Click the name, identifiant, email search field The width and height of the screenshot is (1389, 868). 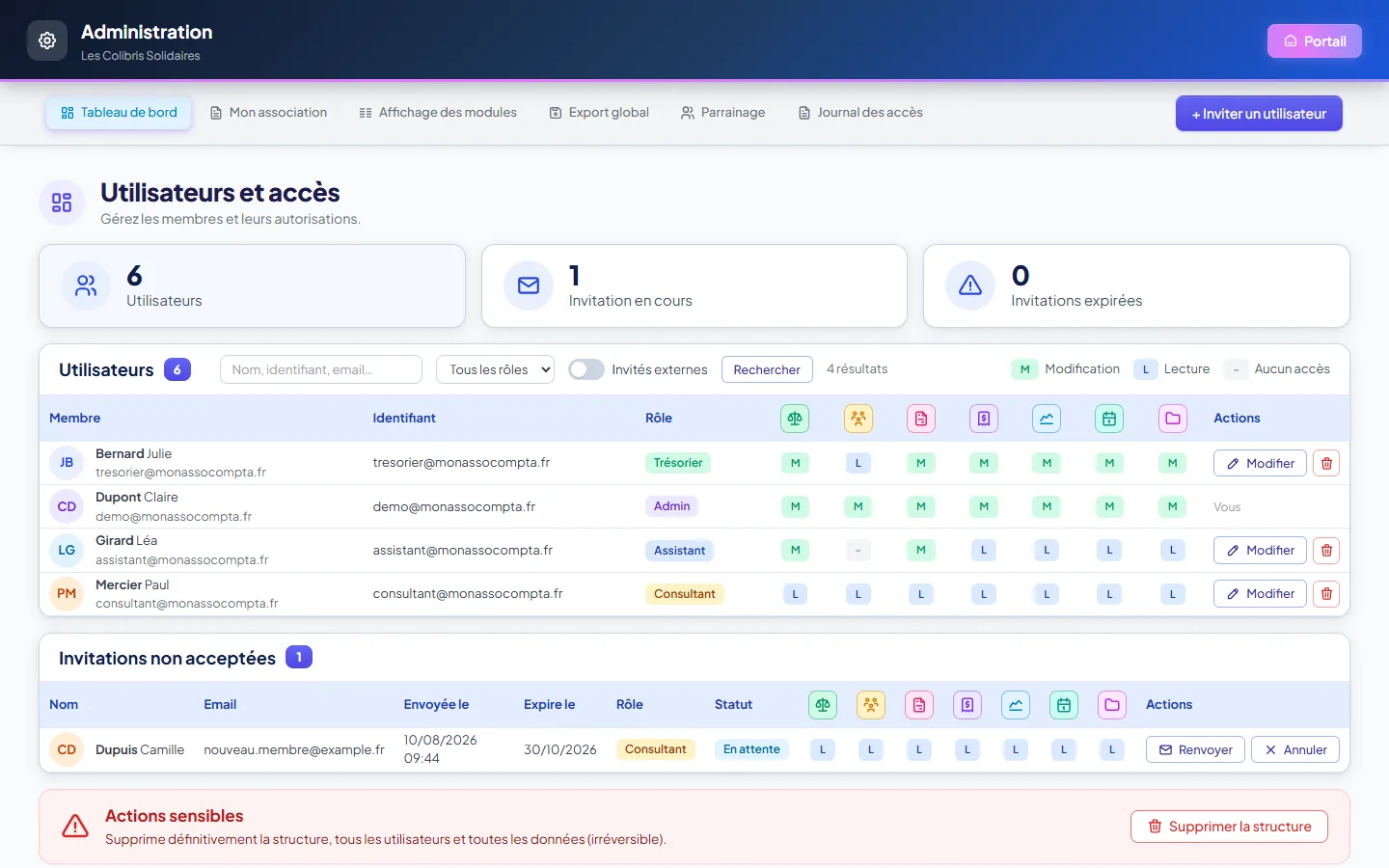pos(321,369)
